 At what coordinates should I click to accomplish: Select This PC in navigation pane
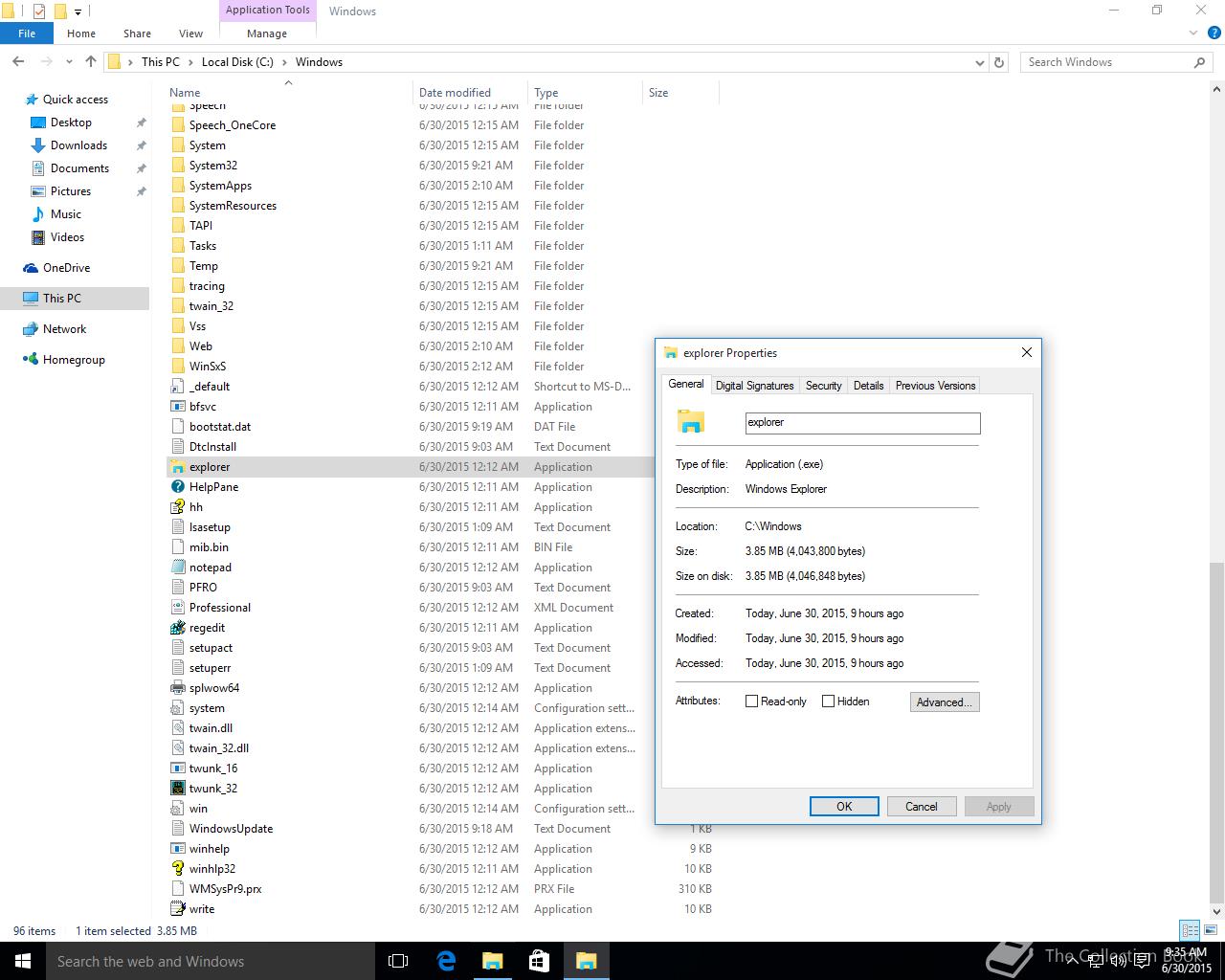click(75, 299)
